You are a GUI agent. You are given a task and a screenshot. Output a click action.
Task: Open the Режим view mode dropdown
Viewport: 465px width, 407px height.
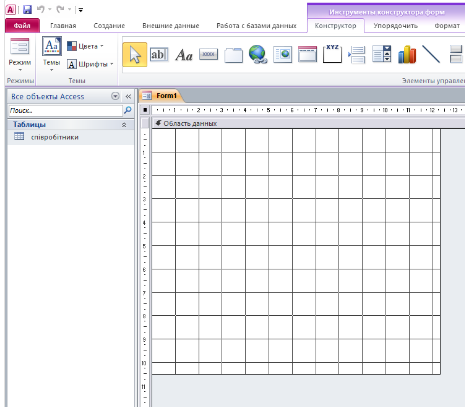[x=20, y=55]
